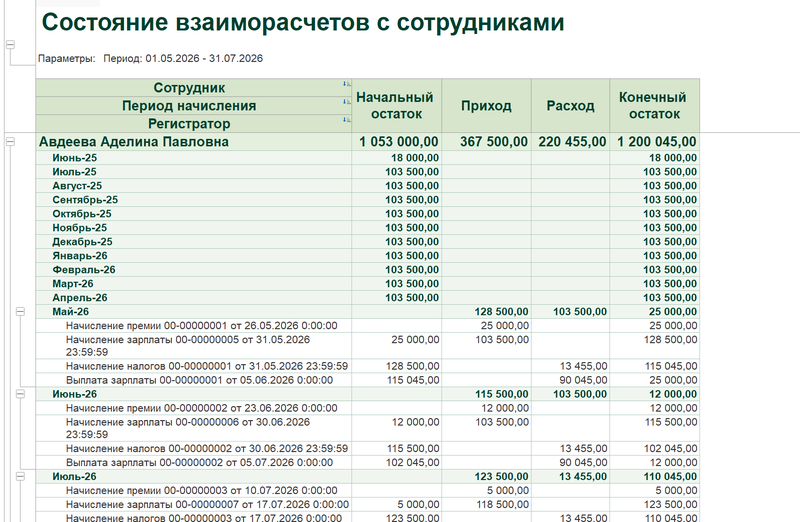
Task: Select total closing balance 1 200 045,00
Action: 654,142
